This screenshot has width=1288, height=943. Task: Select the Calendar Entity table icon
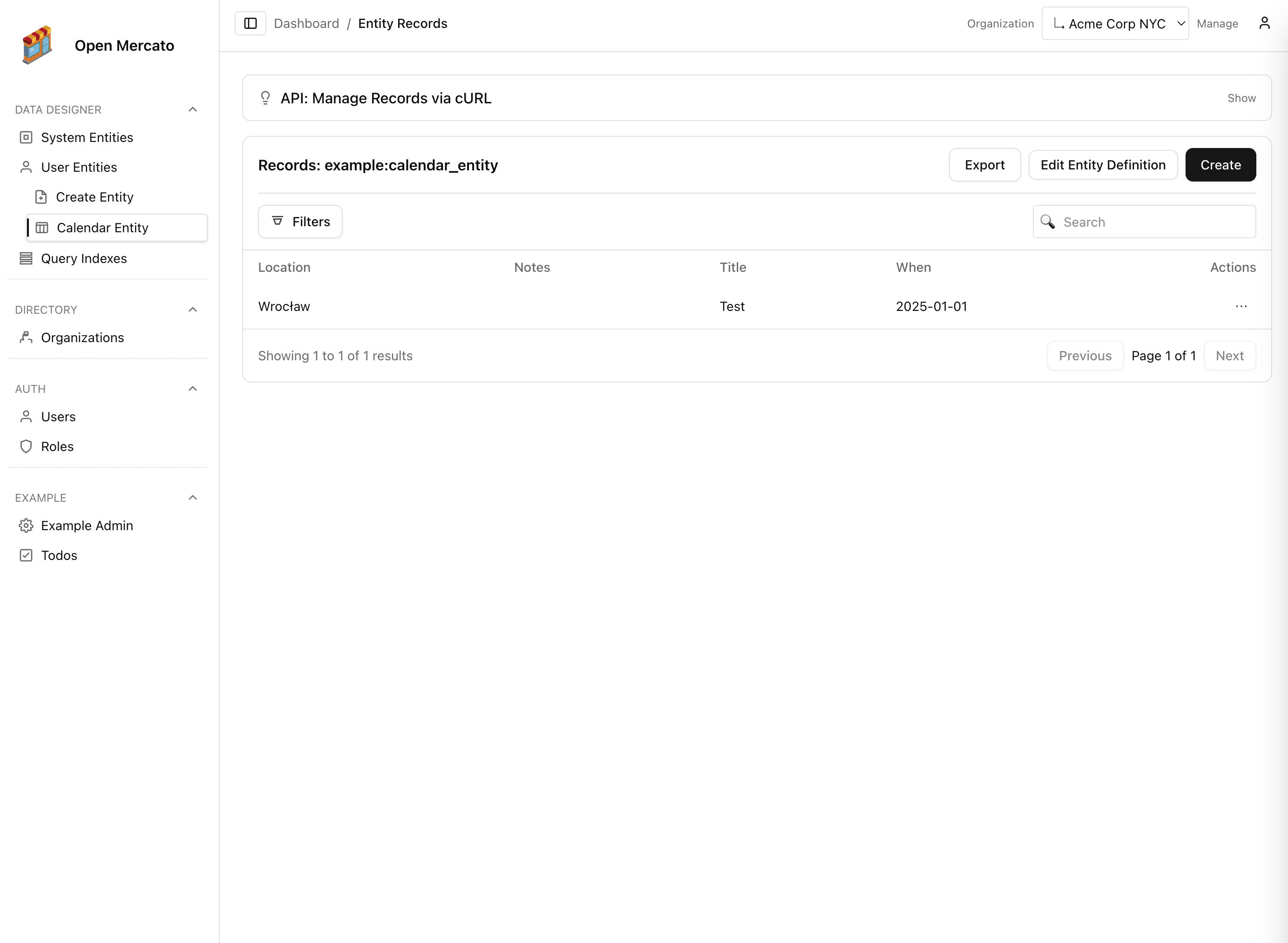click(x=42, y=227)
